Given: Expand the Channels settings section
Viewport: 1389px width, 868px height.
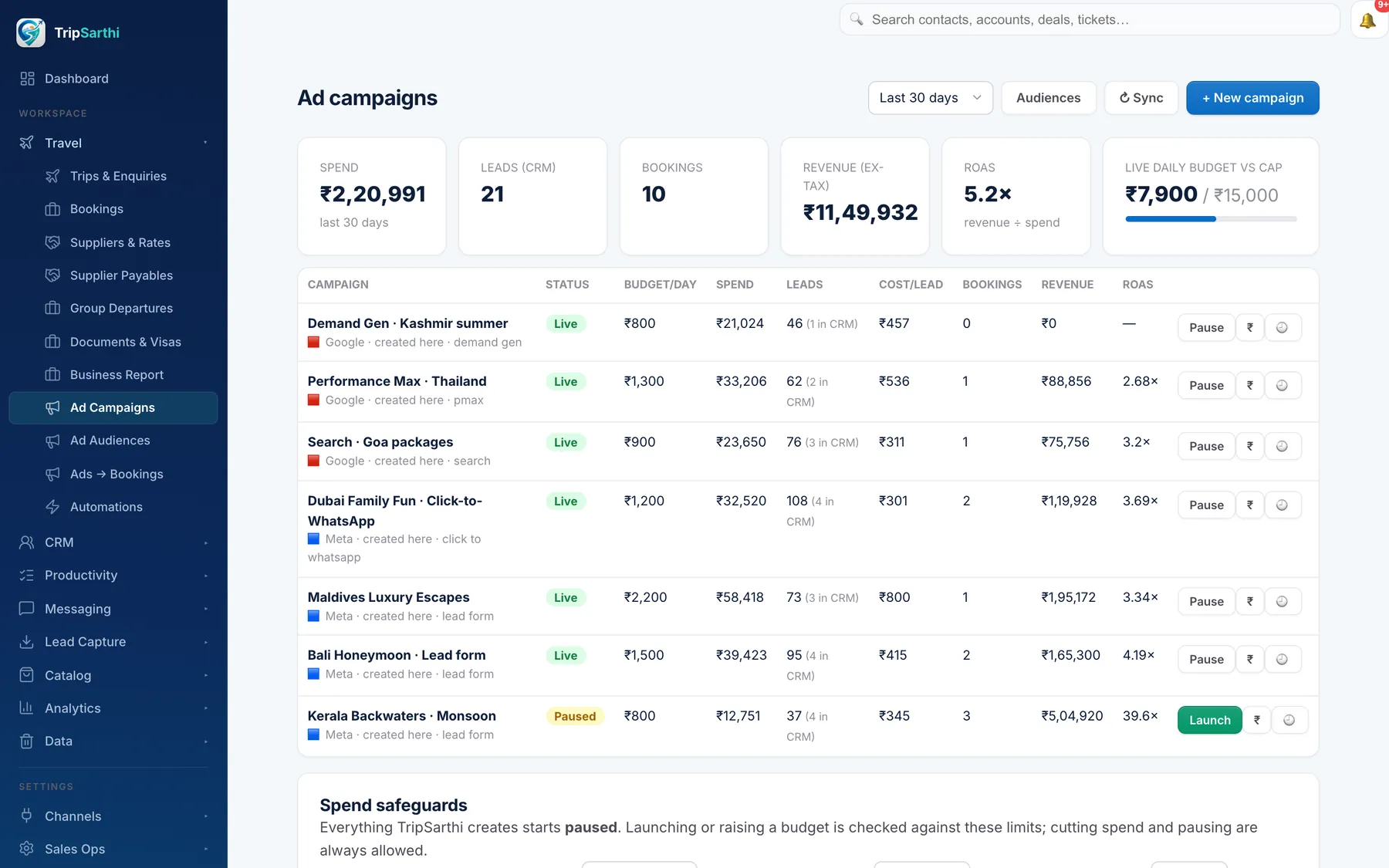Looking at the screenshot, I should (x=113, y=816).
